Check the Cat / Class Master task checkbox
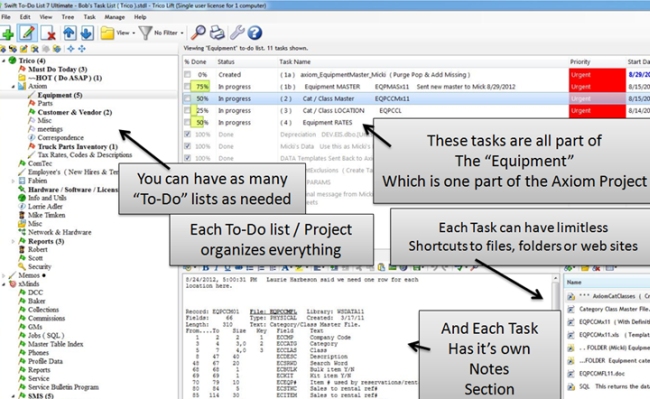 click(187, 99)
